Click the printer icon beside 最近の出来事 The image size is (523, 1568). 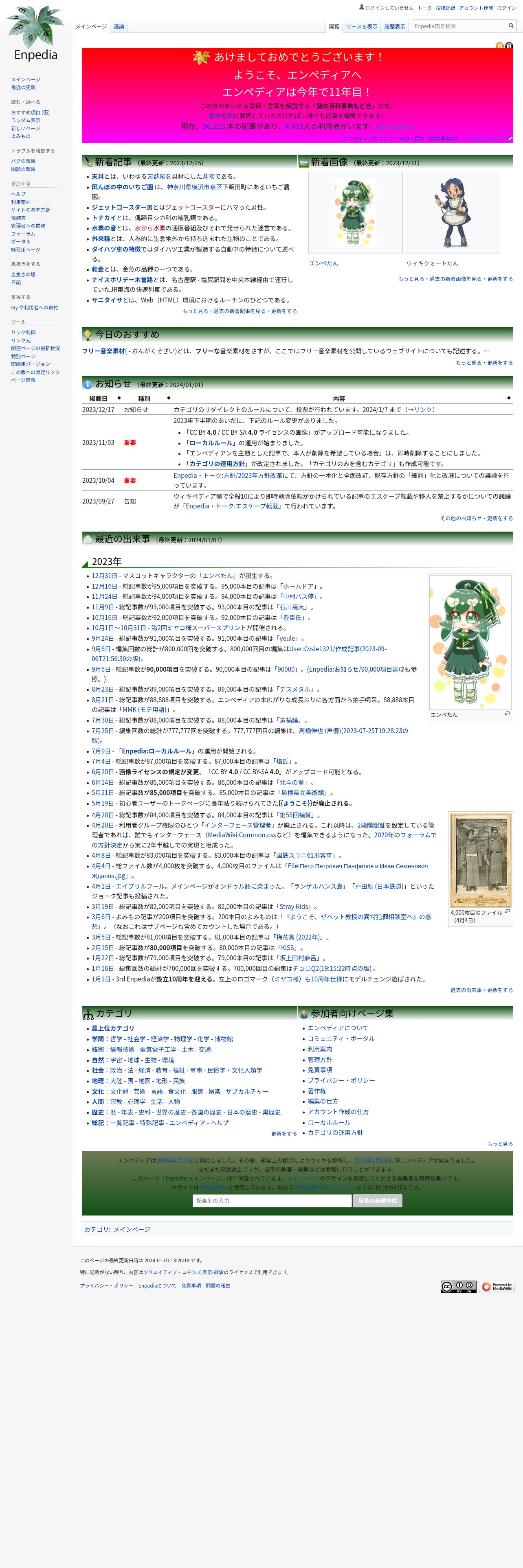click(x=88, y=539)
